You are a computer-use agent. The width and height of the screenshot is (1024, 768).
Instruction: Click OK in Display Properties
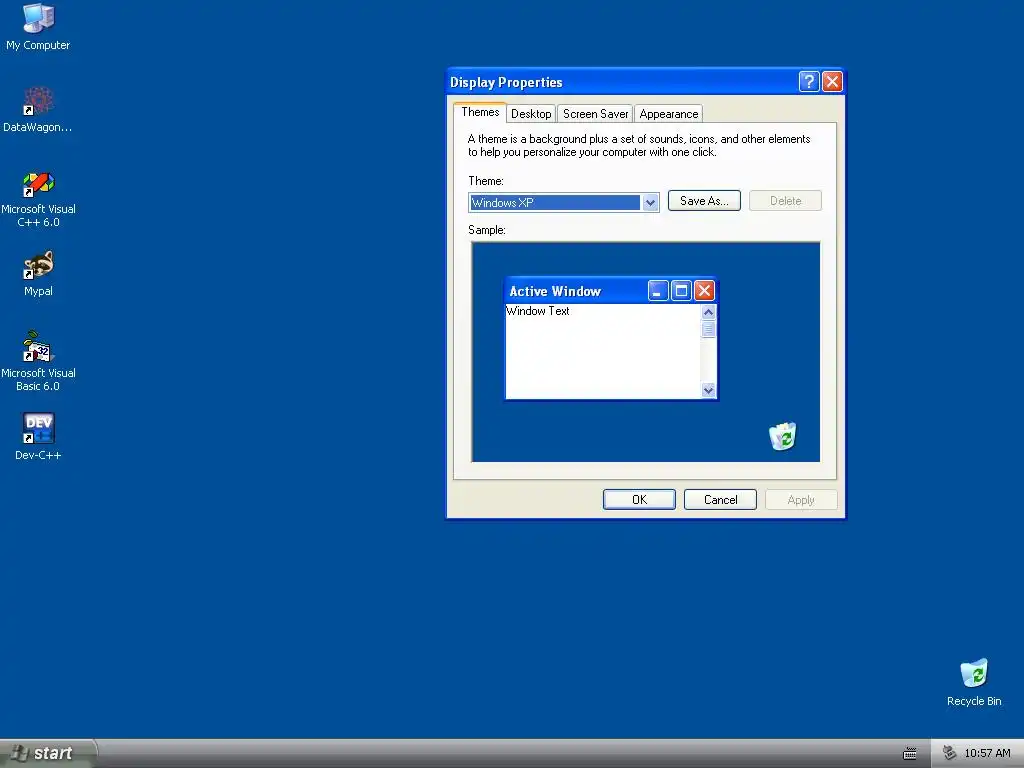(x=639, y=500)
